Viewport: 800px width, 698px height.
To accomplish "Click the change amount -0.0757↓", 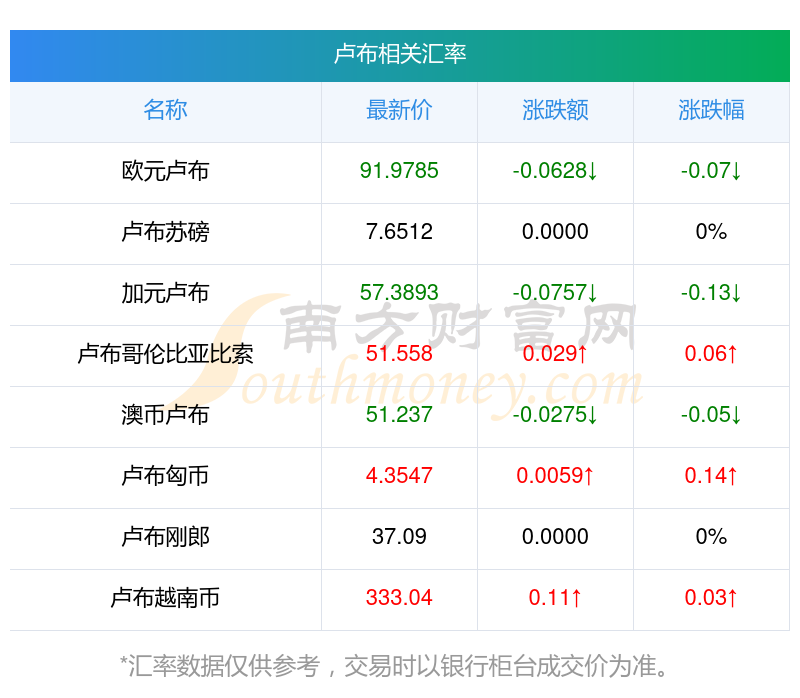I will (555, 293).
